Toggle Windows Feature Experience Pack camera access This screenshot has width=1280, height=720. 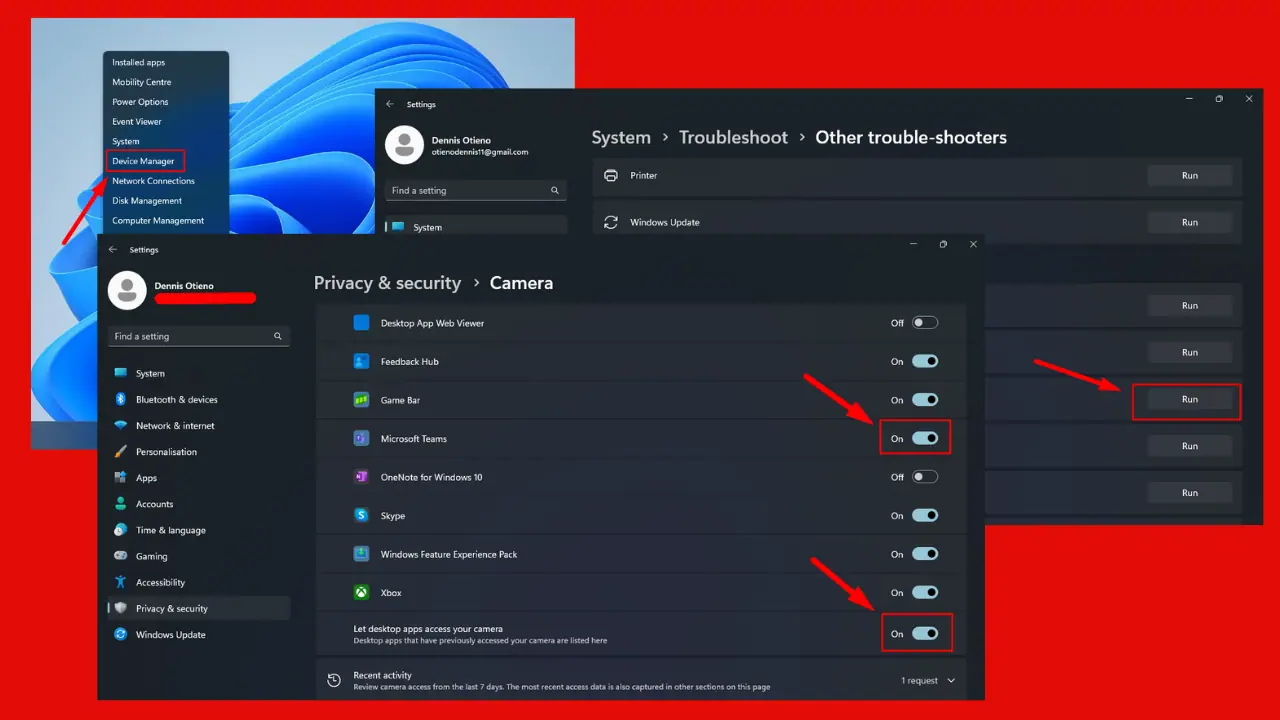[925, 554]
